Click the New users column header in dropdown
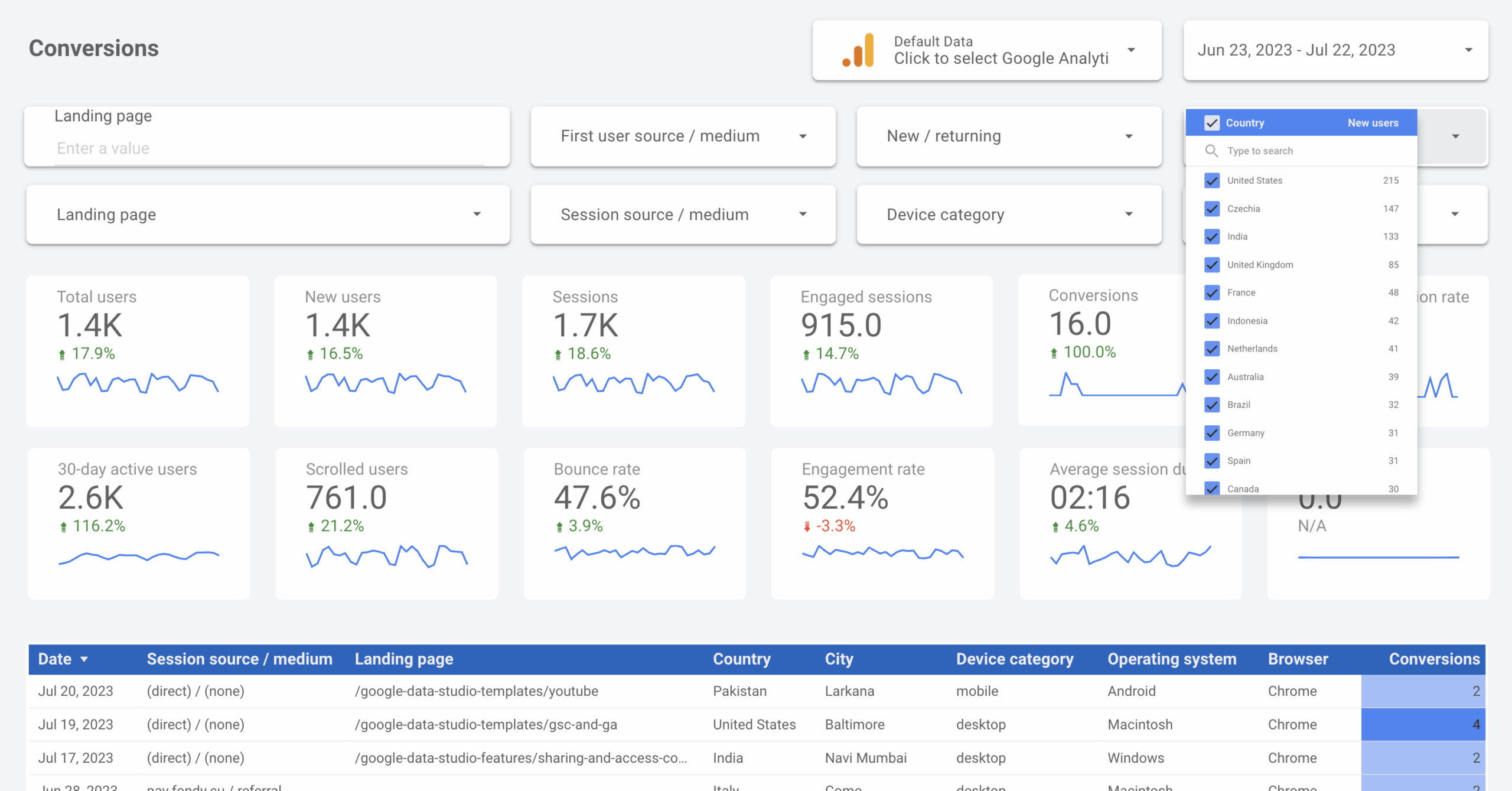Screen dimensions: 1512x791 pos(1373,123)
